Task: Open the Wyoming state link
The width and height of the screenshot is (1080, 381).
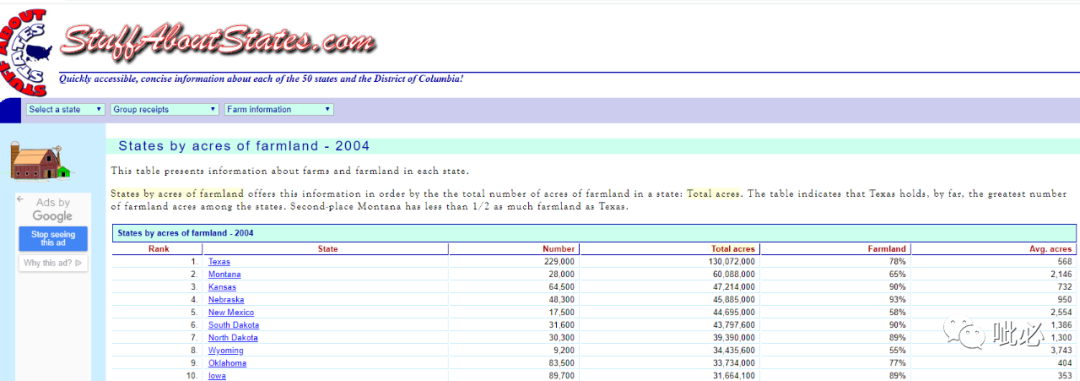Action: pos(226,351)
